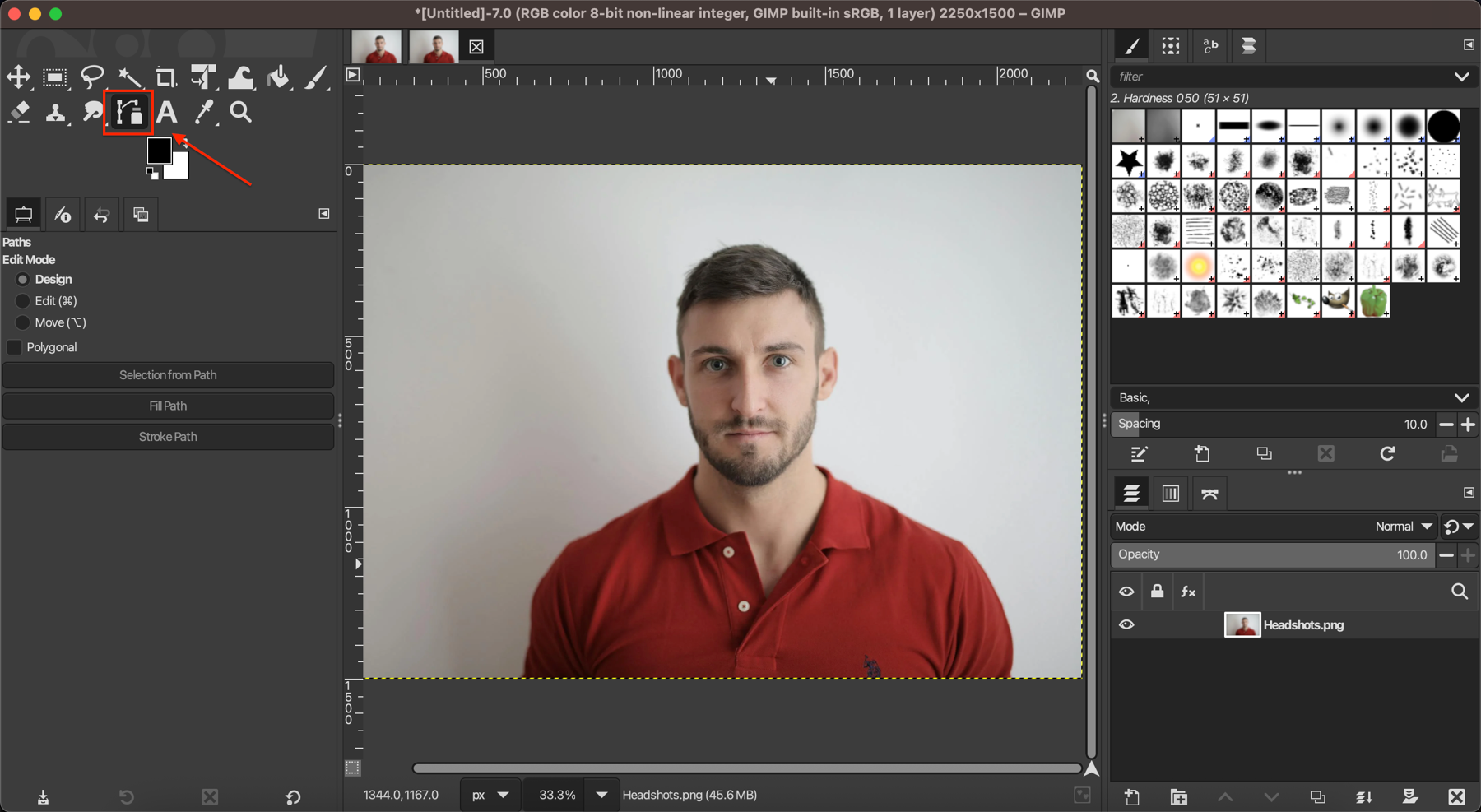Choose the Fuzzy Select magic wand tool
The height and width of the screenshot is (812, 1481).
point(129,77)
